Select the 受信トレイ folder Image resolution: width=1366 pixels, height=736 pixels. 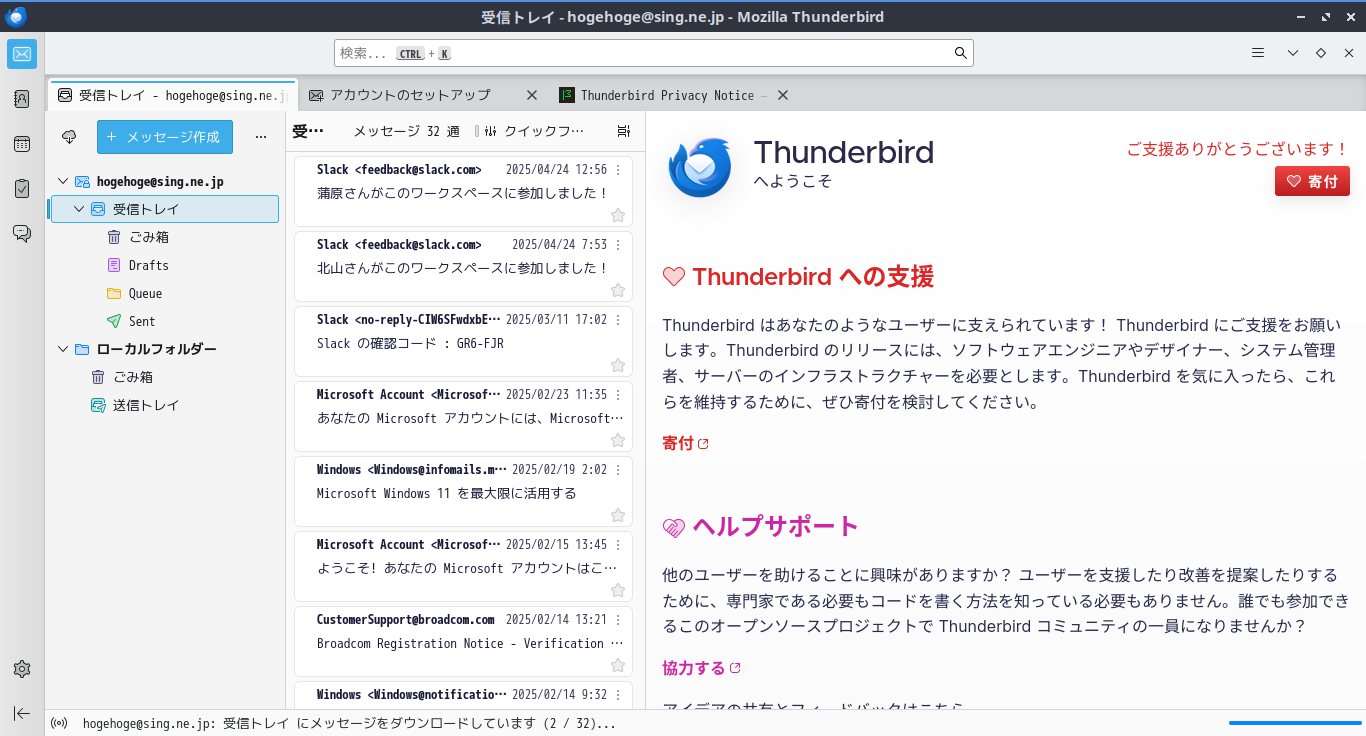pyautogui.click(x=165, y=209)
